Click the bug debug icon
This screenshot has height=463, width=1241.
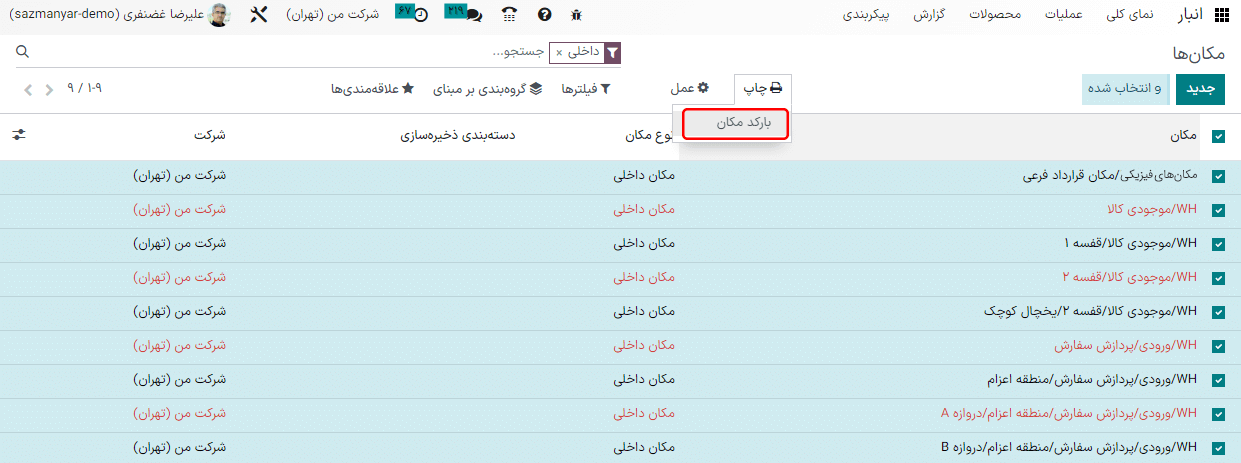[575, 15]
